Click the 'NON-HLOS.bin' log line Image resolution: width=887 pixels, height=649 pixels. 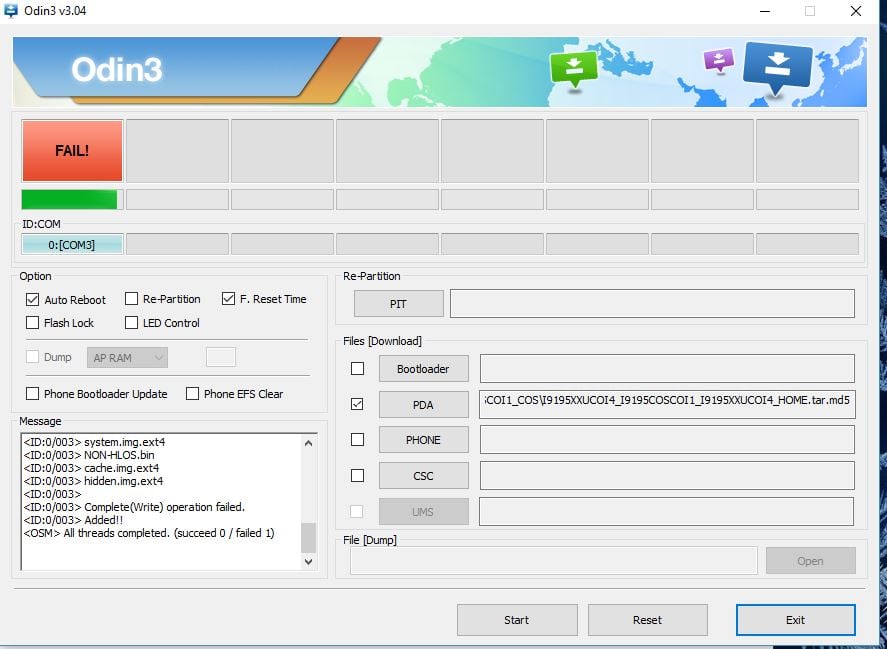pyautogui.click(x=89, y=455)
